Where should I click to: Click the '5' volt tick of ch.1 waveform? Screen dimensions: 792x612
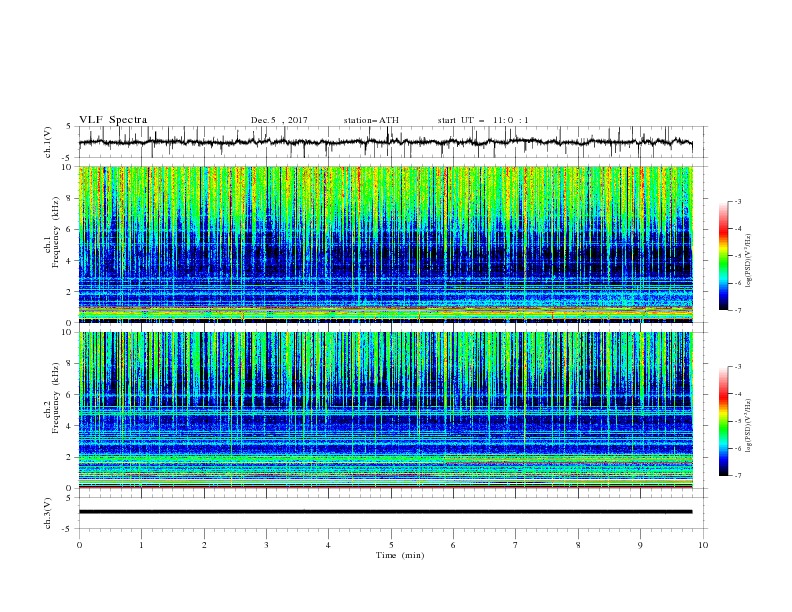(x=69, y=126)
